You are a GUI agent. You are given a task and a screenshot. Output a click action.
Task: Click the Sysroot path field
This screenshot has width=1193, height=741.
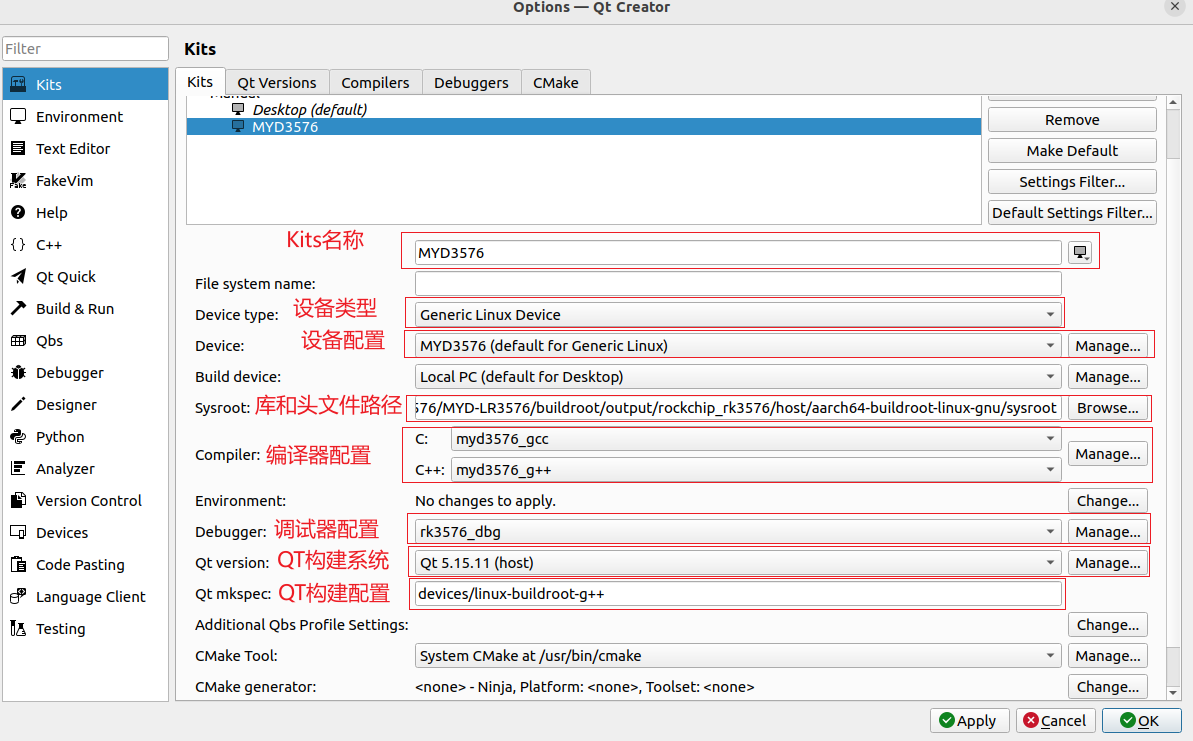click(x=738, y=408)
